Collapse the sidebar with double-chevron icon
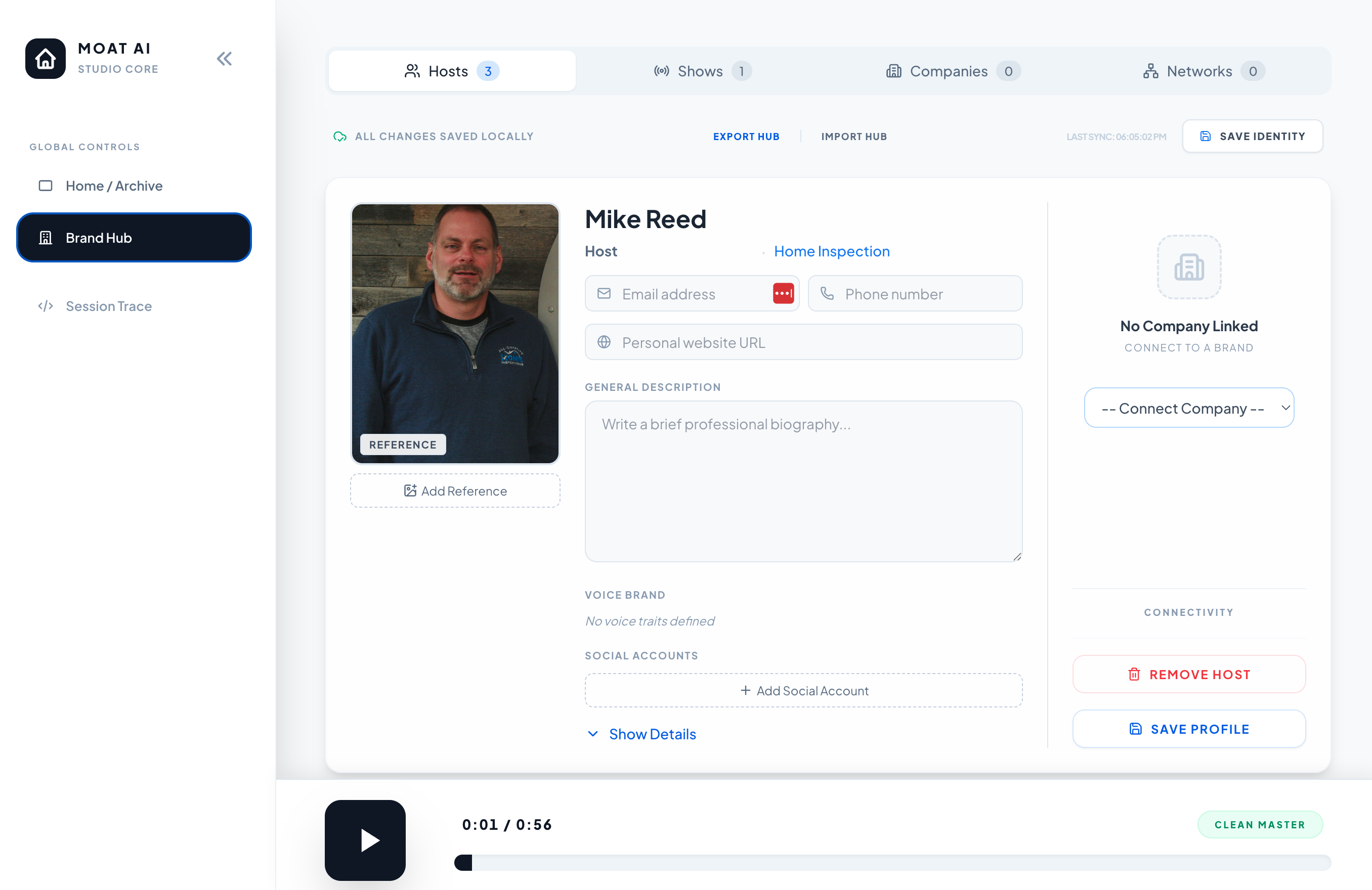 (x=224, y=59)
